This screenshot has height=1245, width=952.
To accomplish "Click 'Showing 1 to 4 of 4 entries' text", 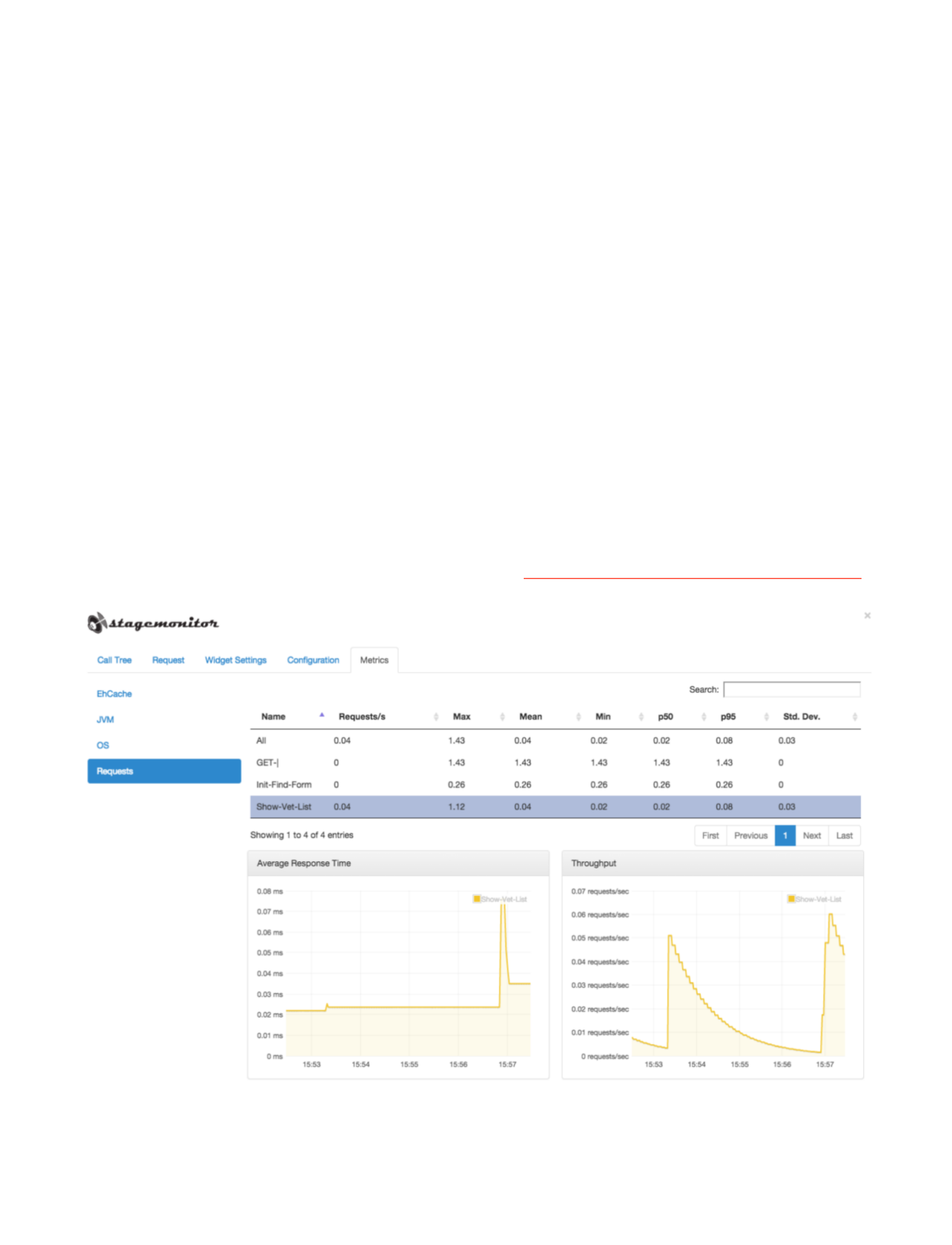I will tap(302, 835).
